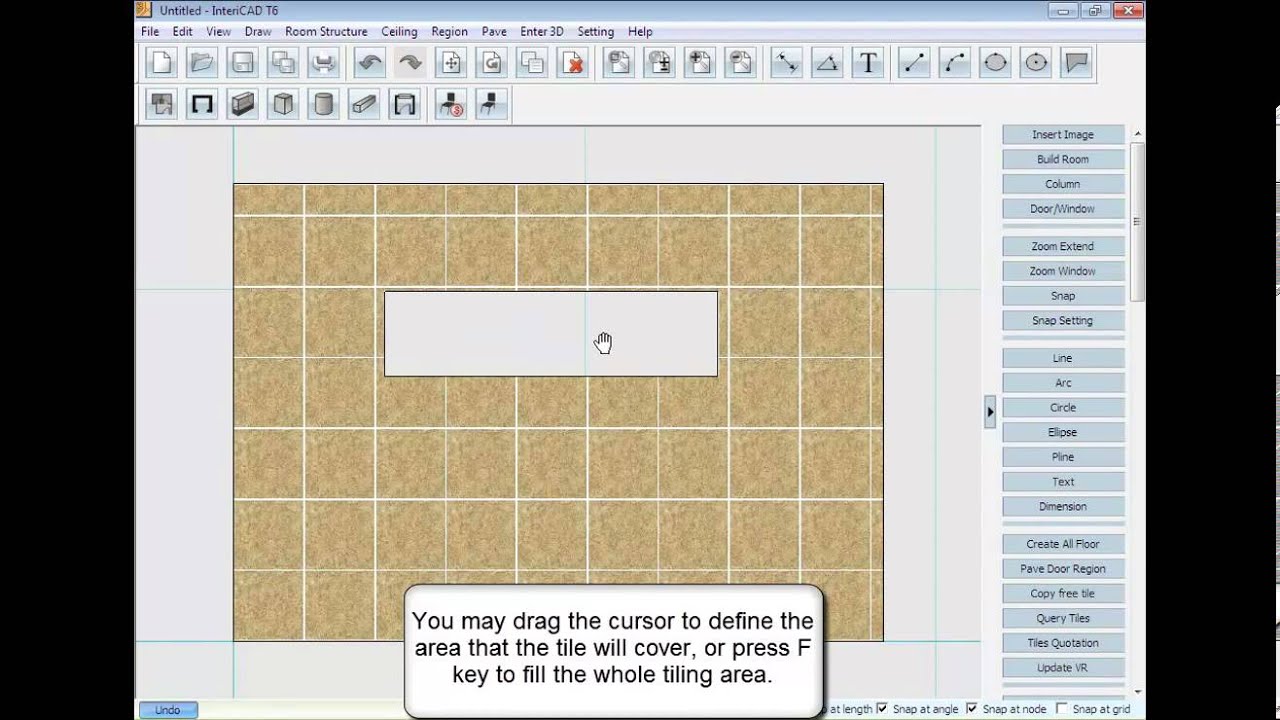
Task: Click the black wall opening icon
Action: tap(202, 104)
